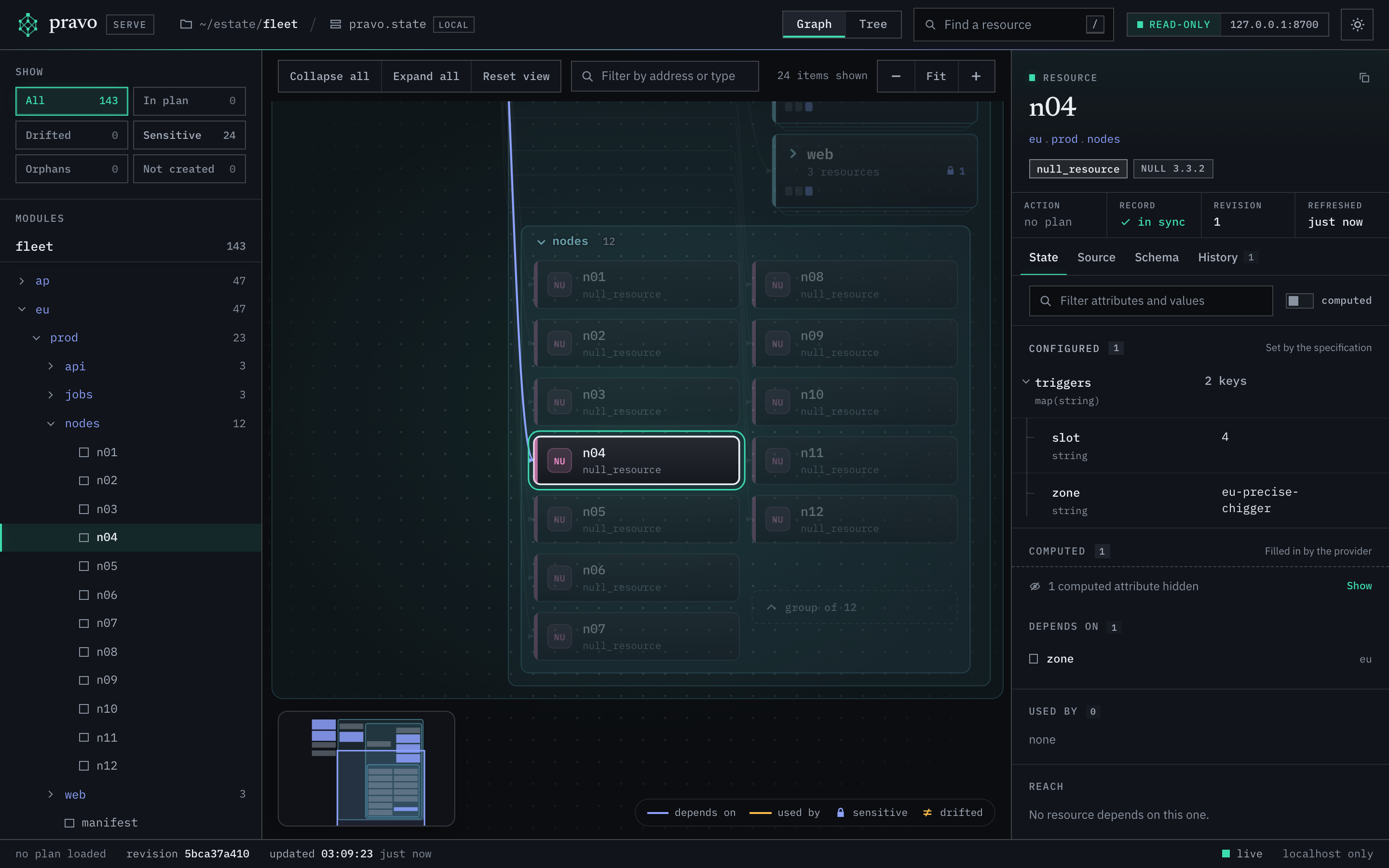Copy resource address with copy icon
The height and width of the screenshot is (868, 1389).
point(1364,78)
